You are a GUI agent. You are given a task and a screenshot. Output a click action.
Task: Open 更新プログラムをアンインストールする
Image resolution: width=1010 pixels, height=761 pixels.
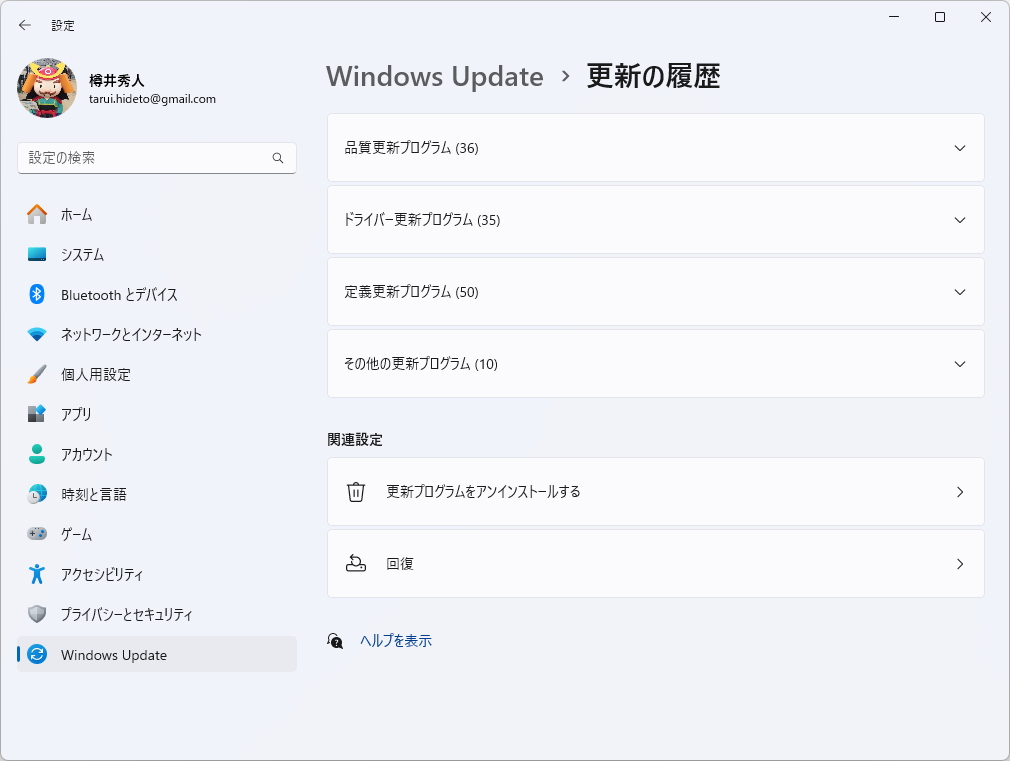655,492
